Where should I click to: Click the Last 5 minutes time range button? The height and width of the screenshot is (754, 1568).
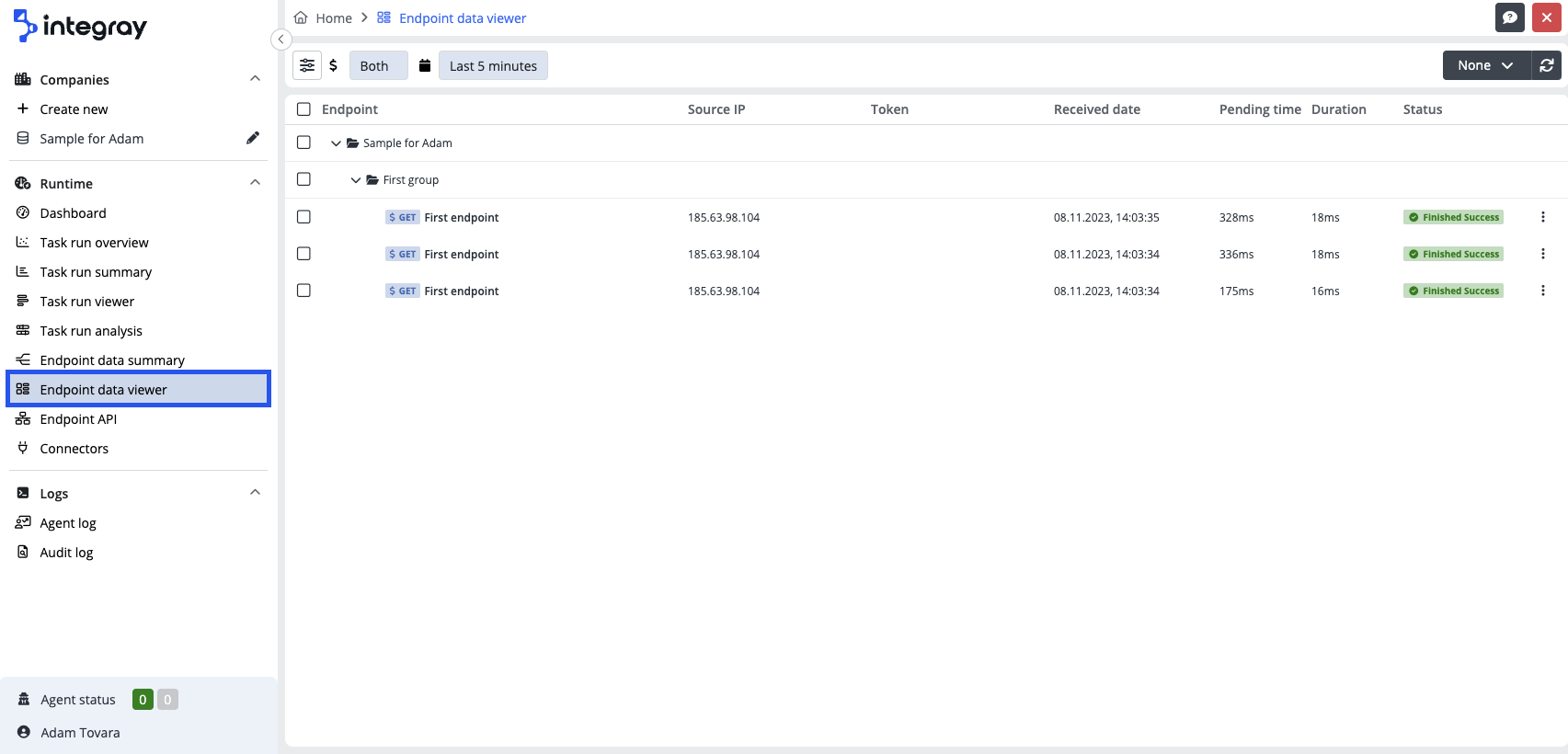pyautogui.click(x=493, y=65)
